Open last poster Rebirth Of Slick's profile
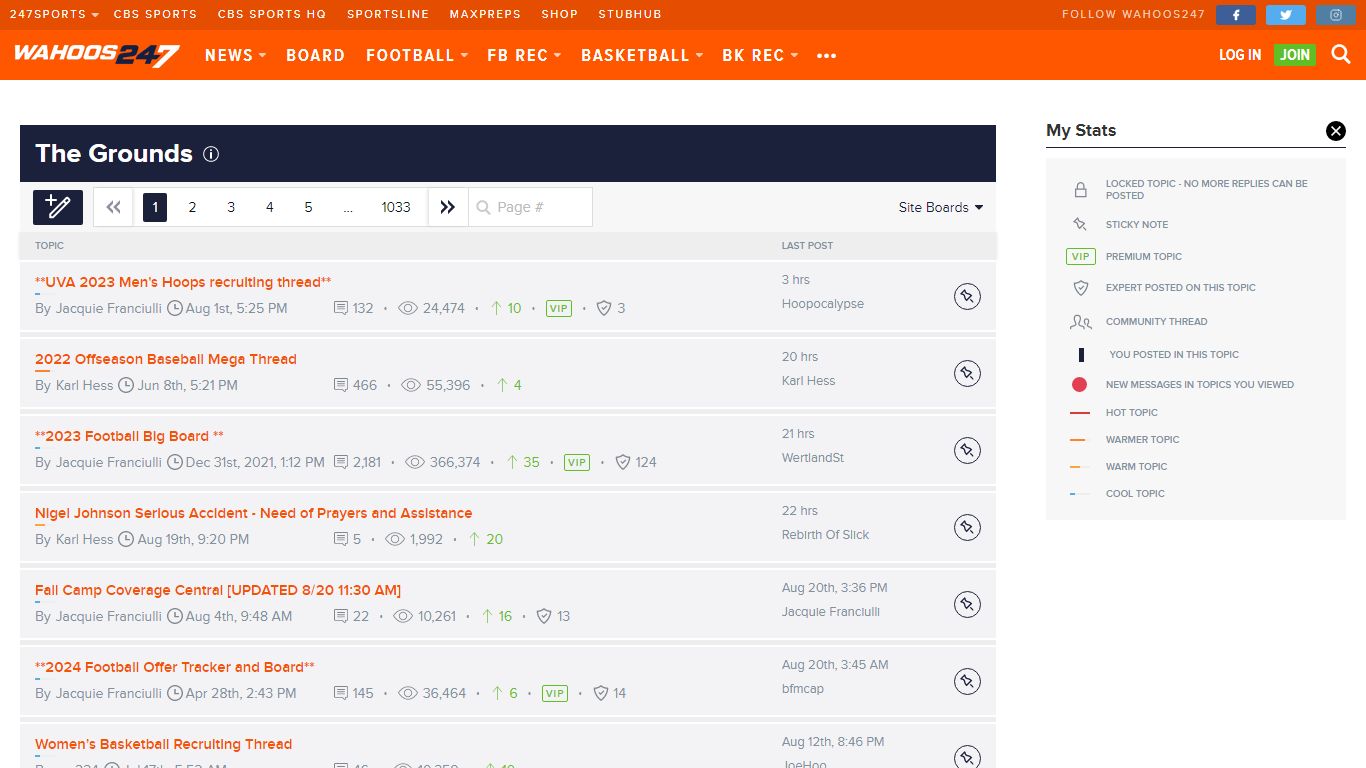This screenshot has width=1366, height=768. pyautogui.click(x=826, y=535)
